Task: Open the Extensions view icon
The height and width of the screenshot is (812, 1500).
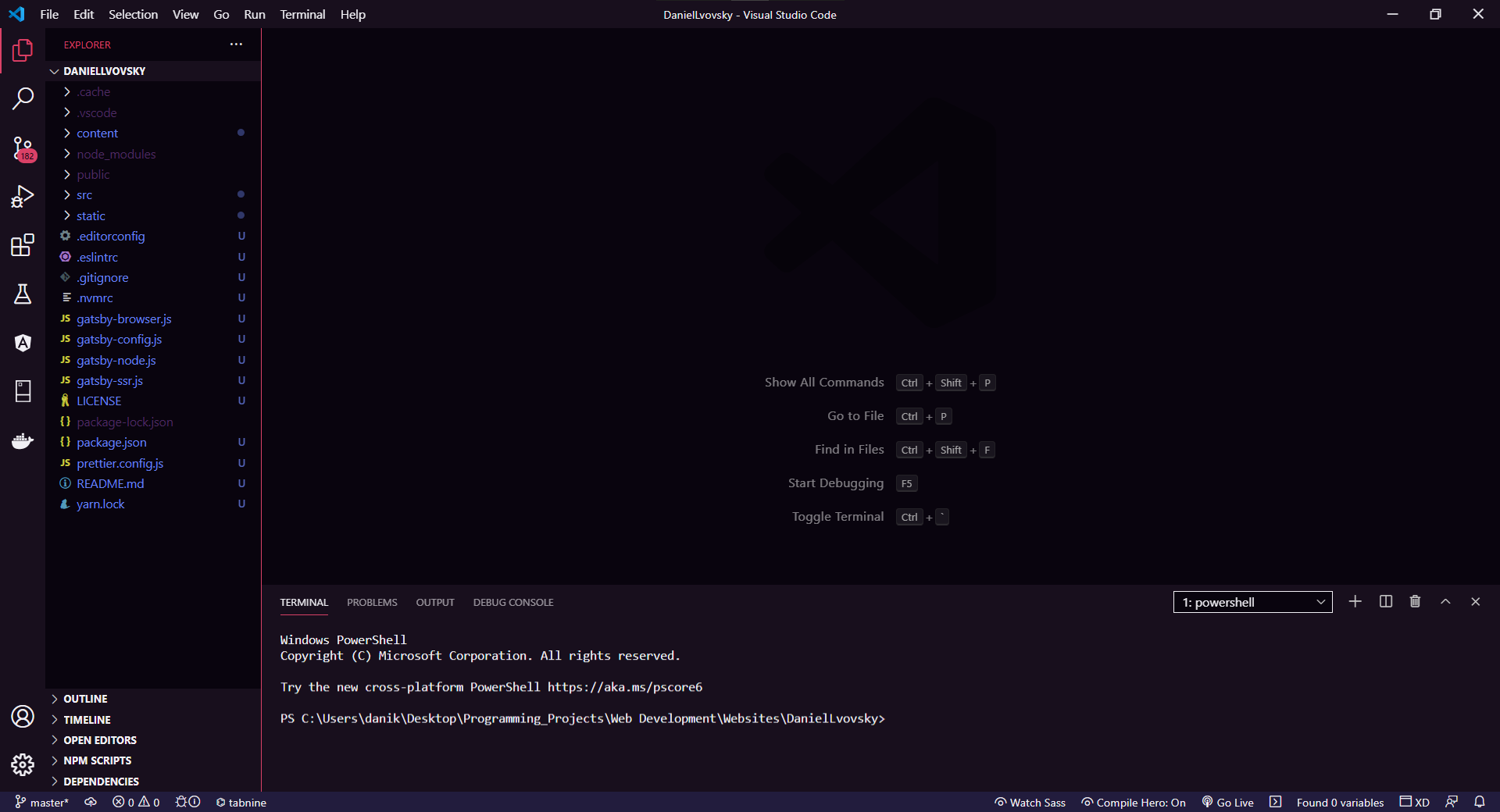Action: 23,245
